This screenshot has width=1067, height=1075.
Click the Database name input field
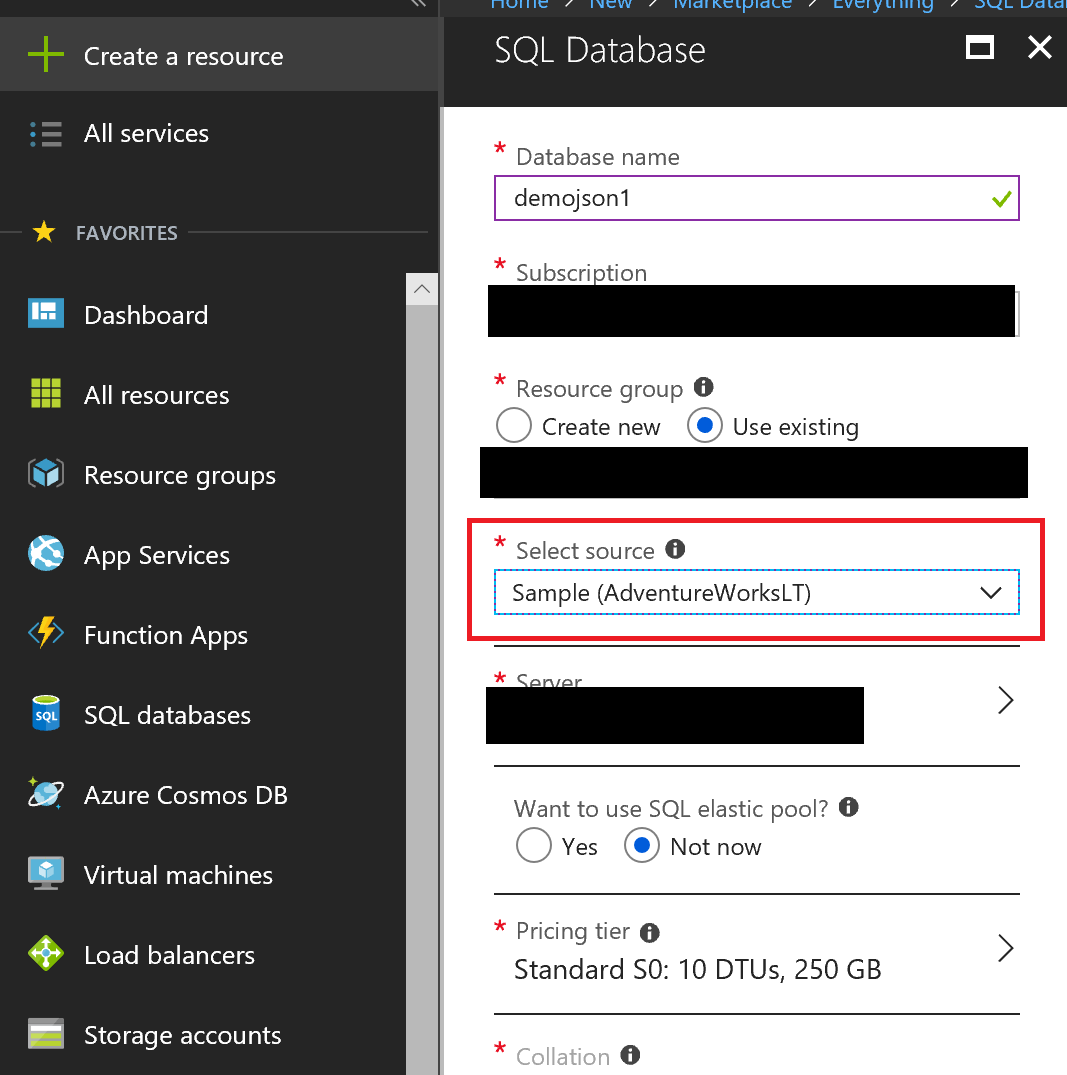pyautogui.click(x=756, y=198)
